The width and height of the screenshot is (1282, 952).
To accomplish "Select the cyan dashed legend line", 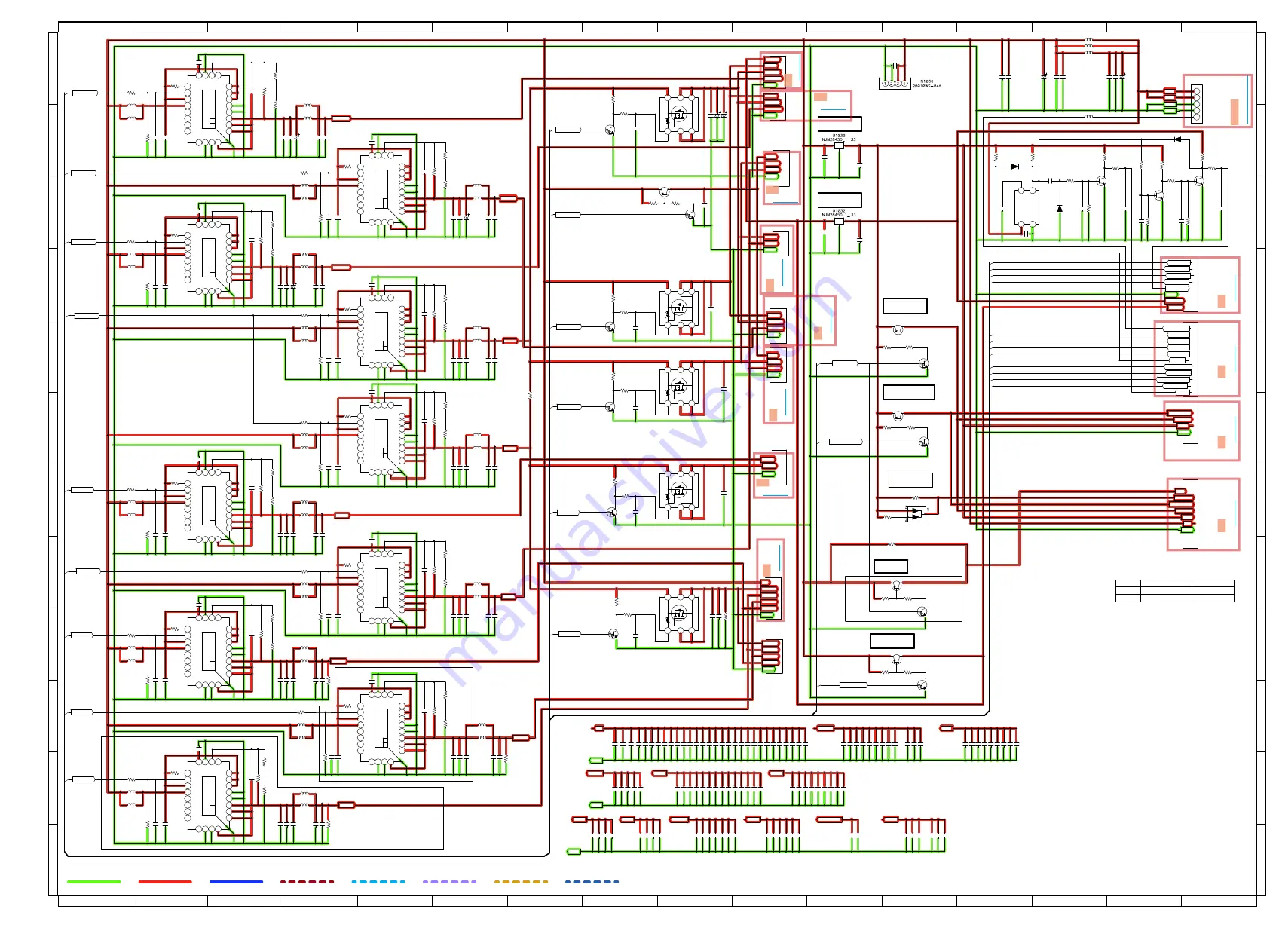I will coord(378,881).
